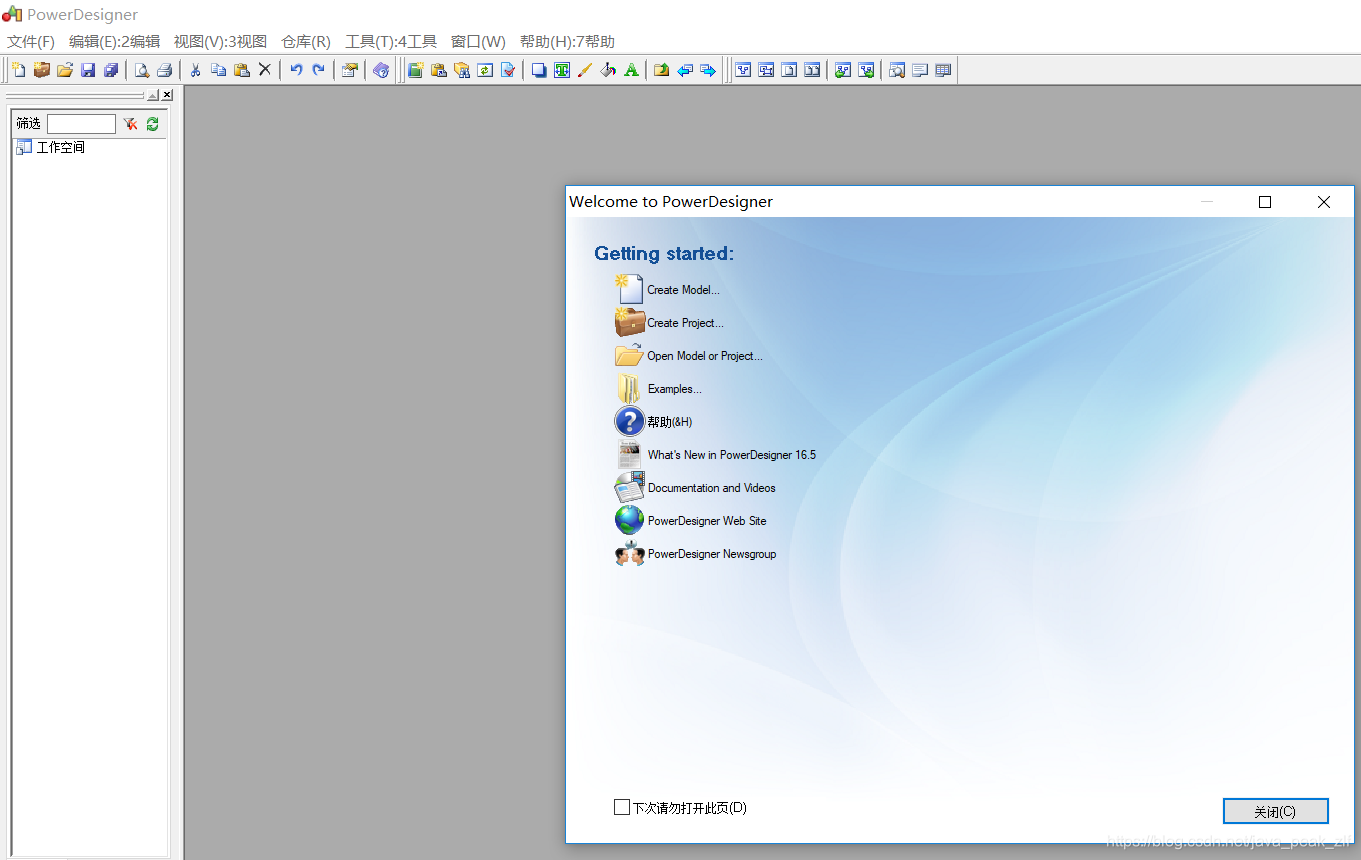This screenshot has height=860, width=1361.
Task: Click the green refresh arrows toolbar icon
Action: coord(485,70)
